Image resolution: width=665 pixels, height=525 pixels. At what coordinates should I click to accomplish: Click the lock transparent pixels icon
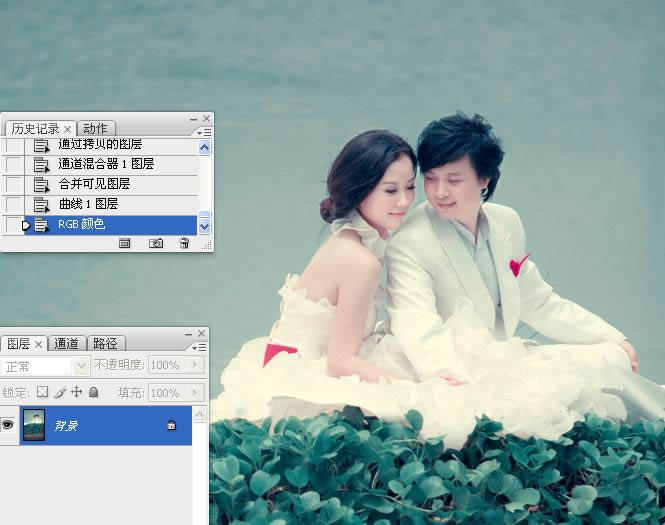42,393
